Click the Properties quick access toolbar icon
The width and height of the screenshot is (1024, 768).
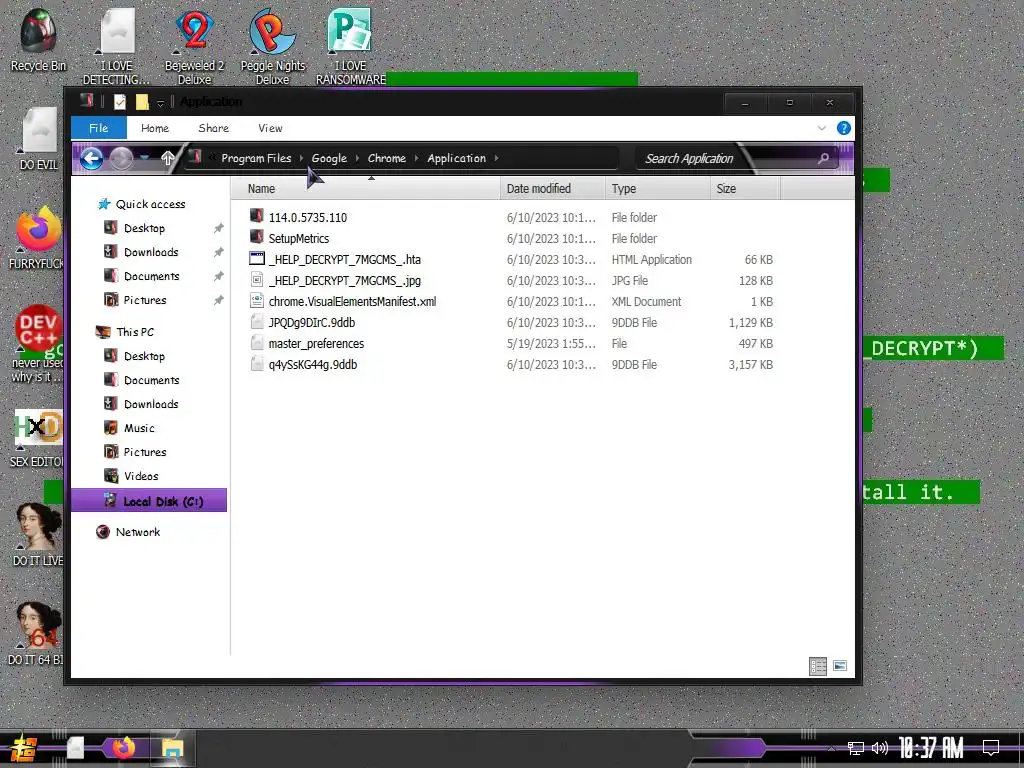[x=120, y=102]
